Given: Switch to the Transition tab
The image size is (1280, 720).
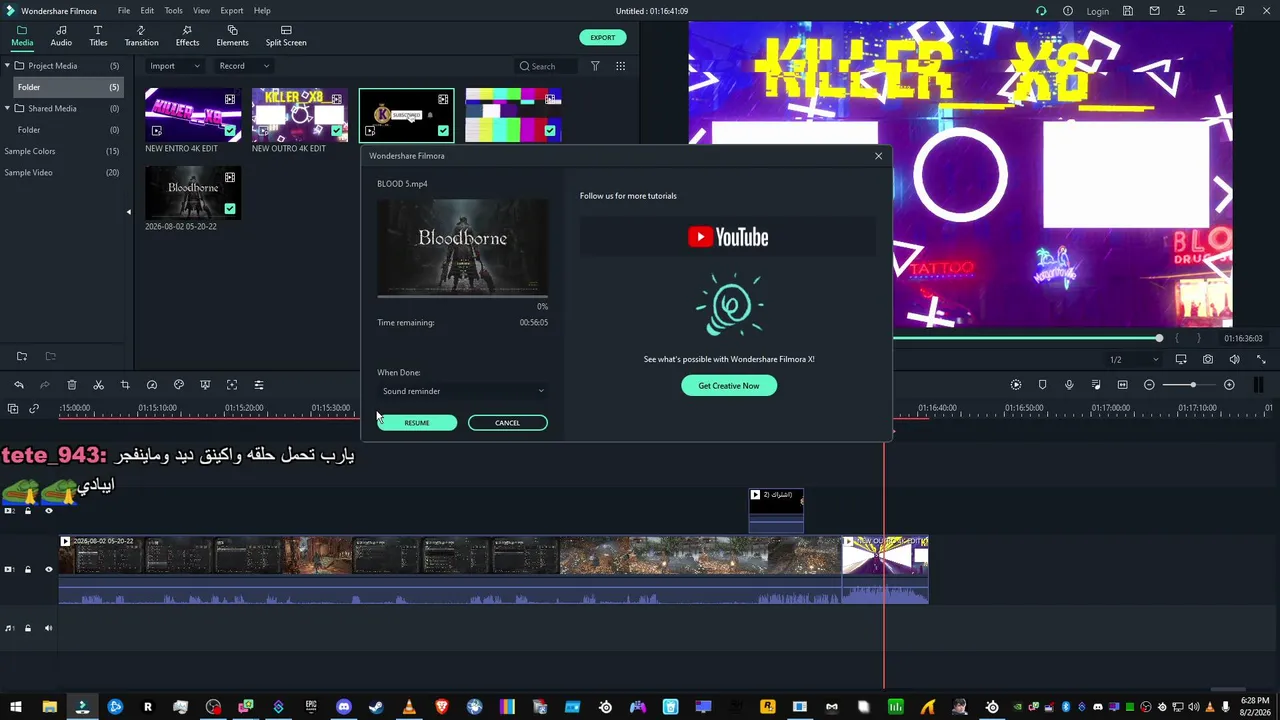Looking at the screenshot, I should point(141,36).
